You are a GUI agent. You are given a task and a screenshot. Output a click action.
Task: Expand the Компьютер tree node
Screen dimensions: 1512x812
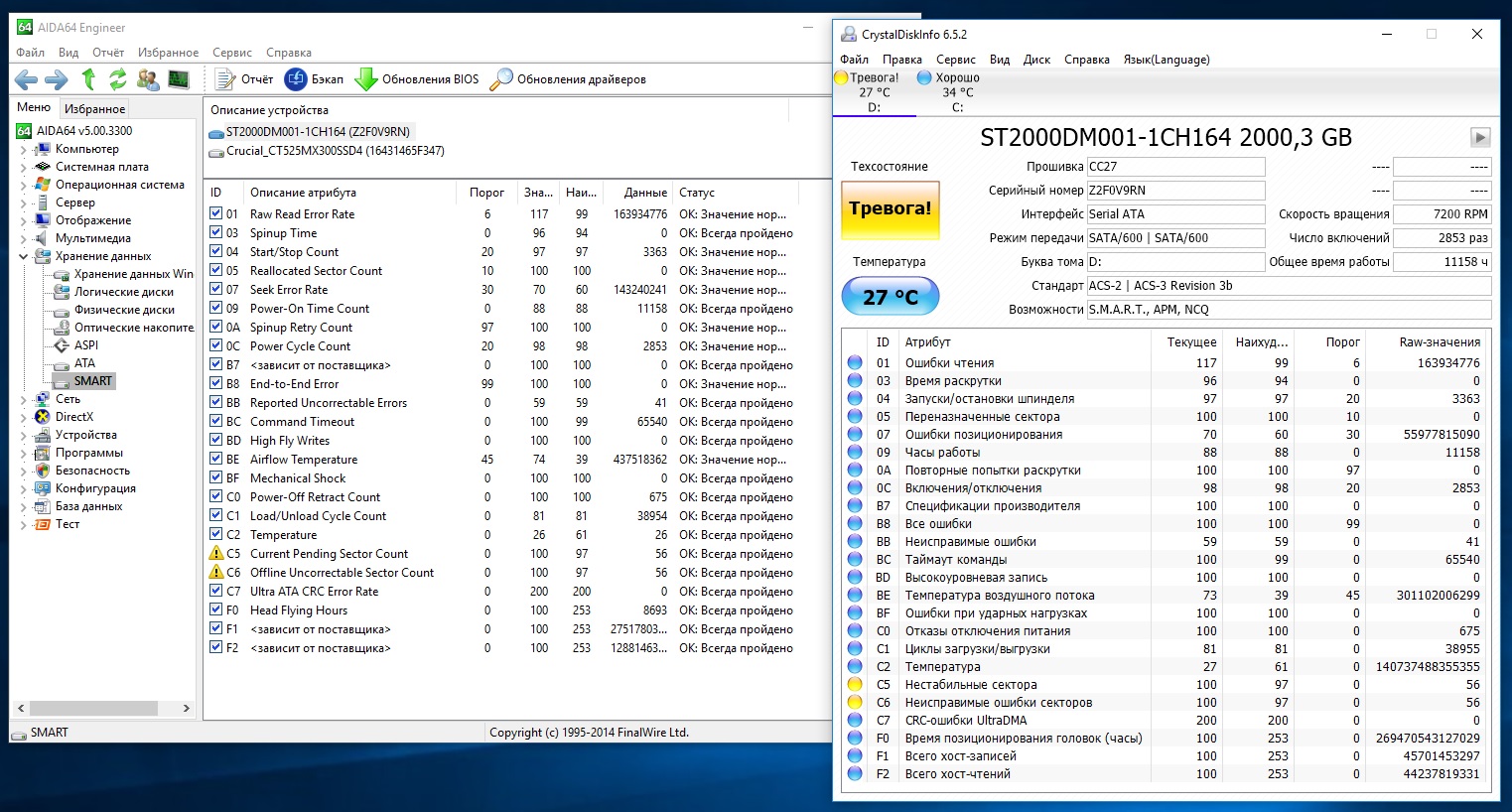(23, 150)
